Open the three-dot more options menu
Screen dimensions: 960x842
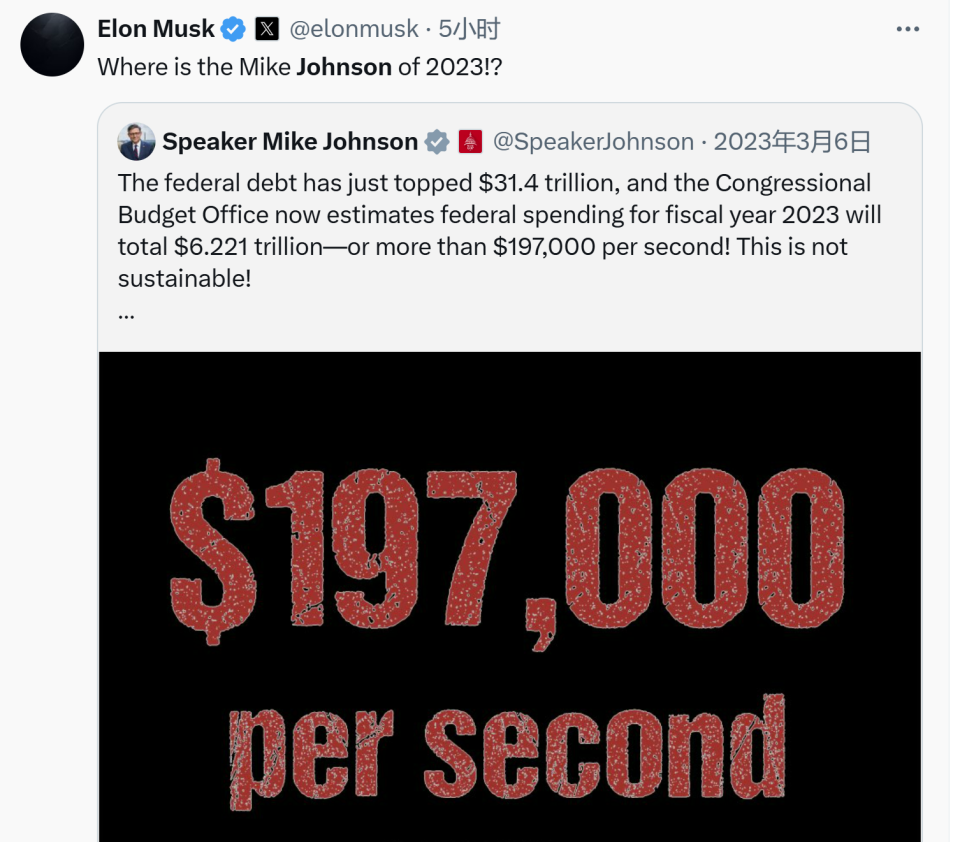point(907,29)
